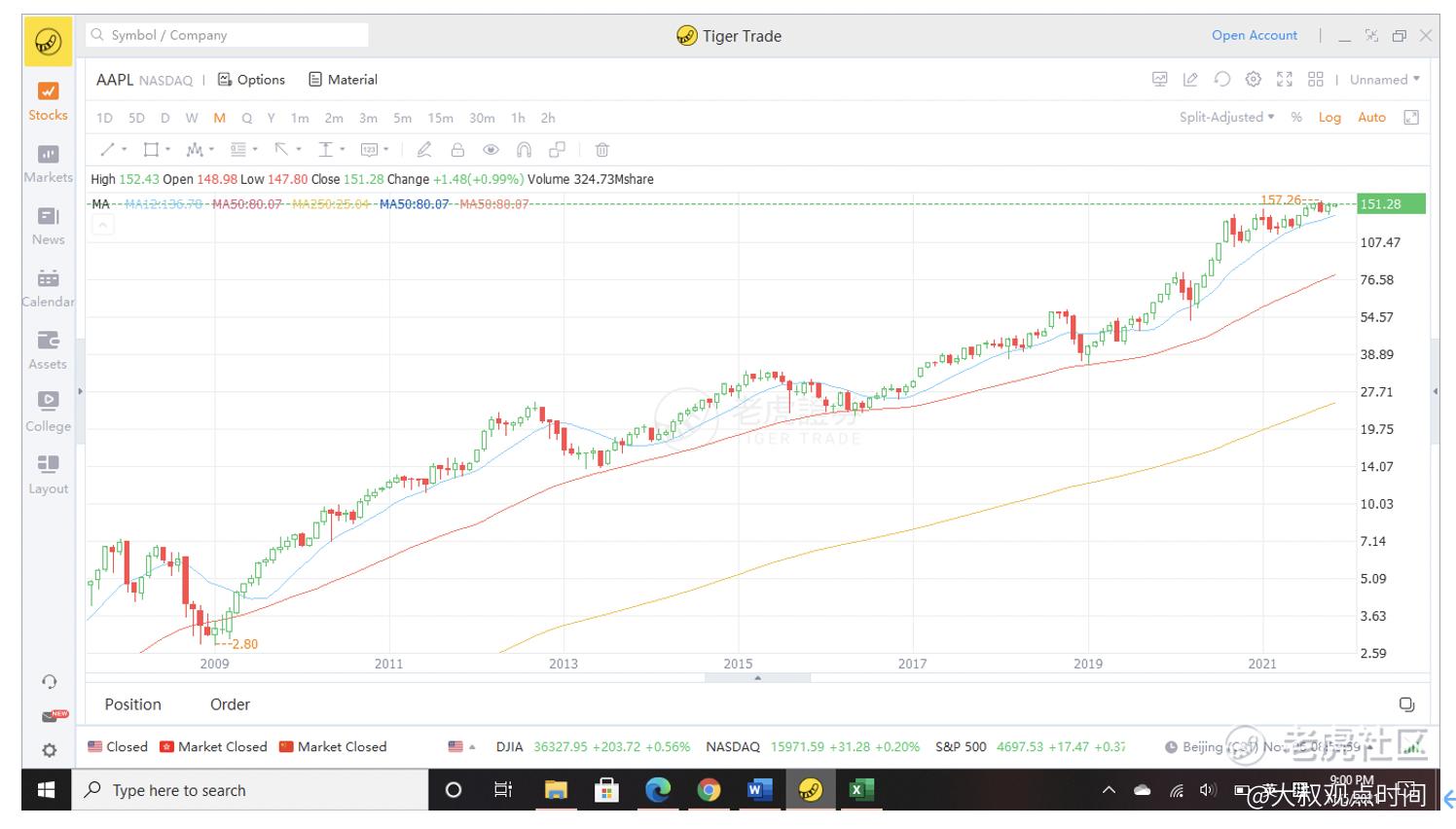This screenshot has height=829, width=1456.
Task: Expand the line drawing tool dropdown arrow
Action: [125, 150]
